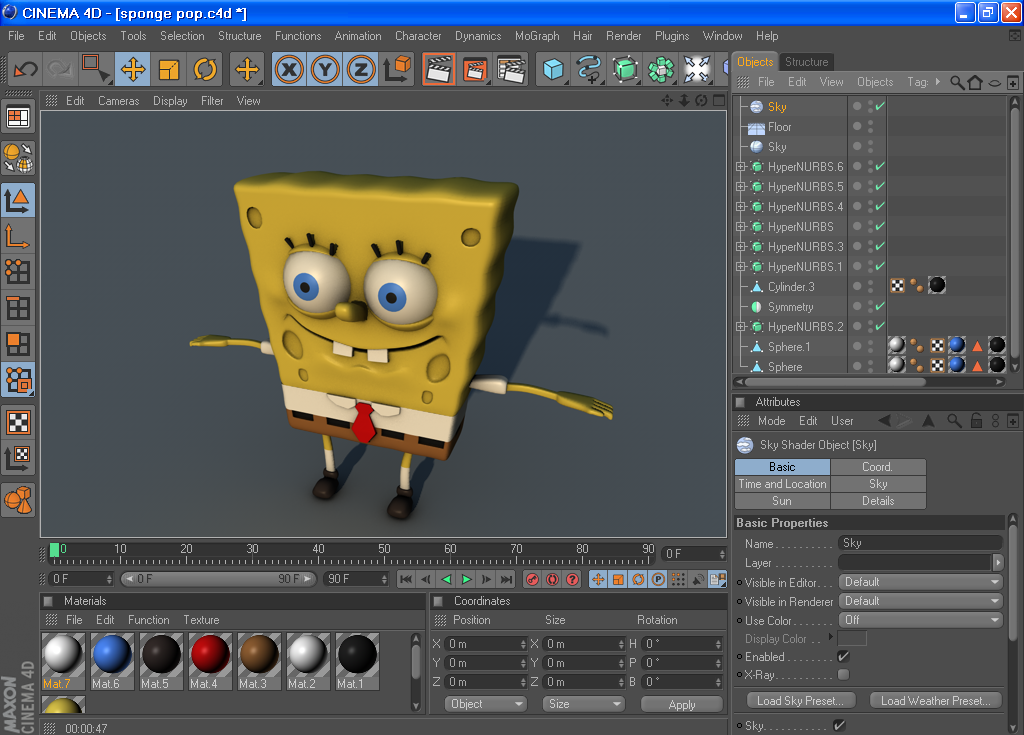1024x735 pixels.
Task: Toggle Y axis lock
Action: [325, 69]
